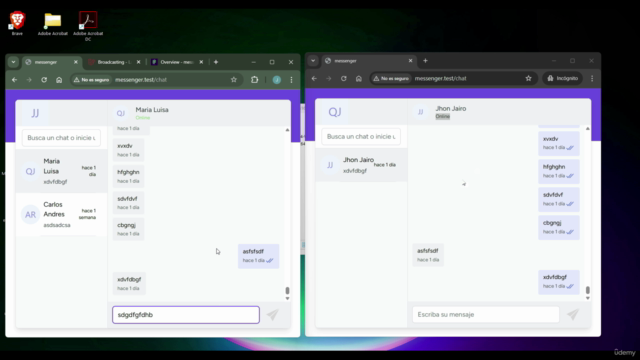Go back in incognito browser window
Screen dimensions: 640x360
point(314,78)
